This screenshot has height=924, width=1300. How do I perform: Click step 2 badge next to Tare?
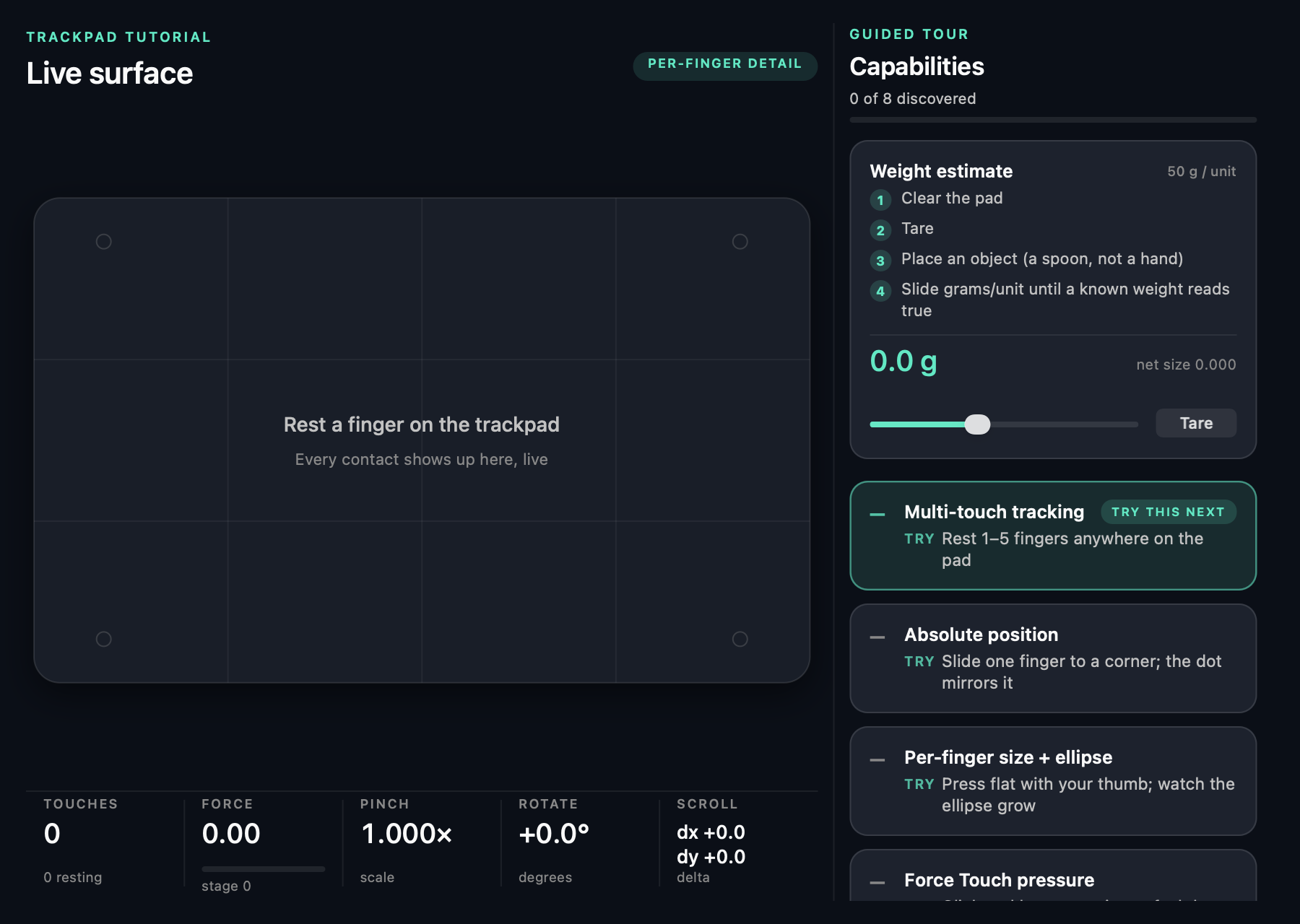(x=880, y=230)
